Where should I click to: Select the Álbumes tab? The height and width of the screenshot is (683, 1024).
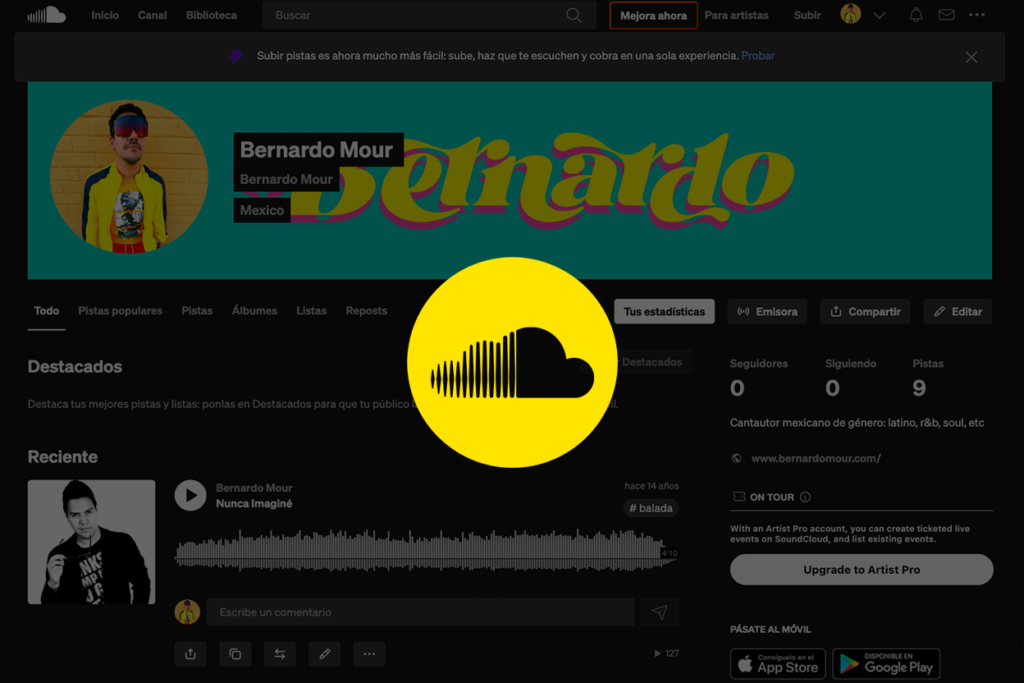pyautogui.click(x=254, y=311)
